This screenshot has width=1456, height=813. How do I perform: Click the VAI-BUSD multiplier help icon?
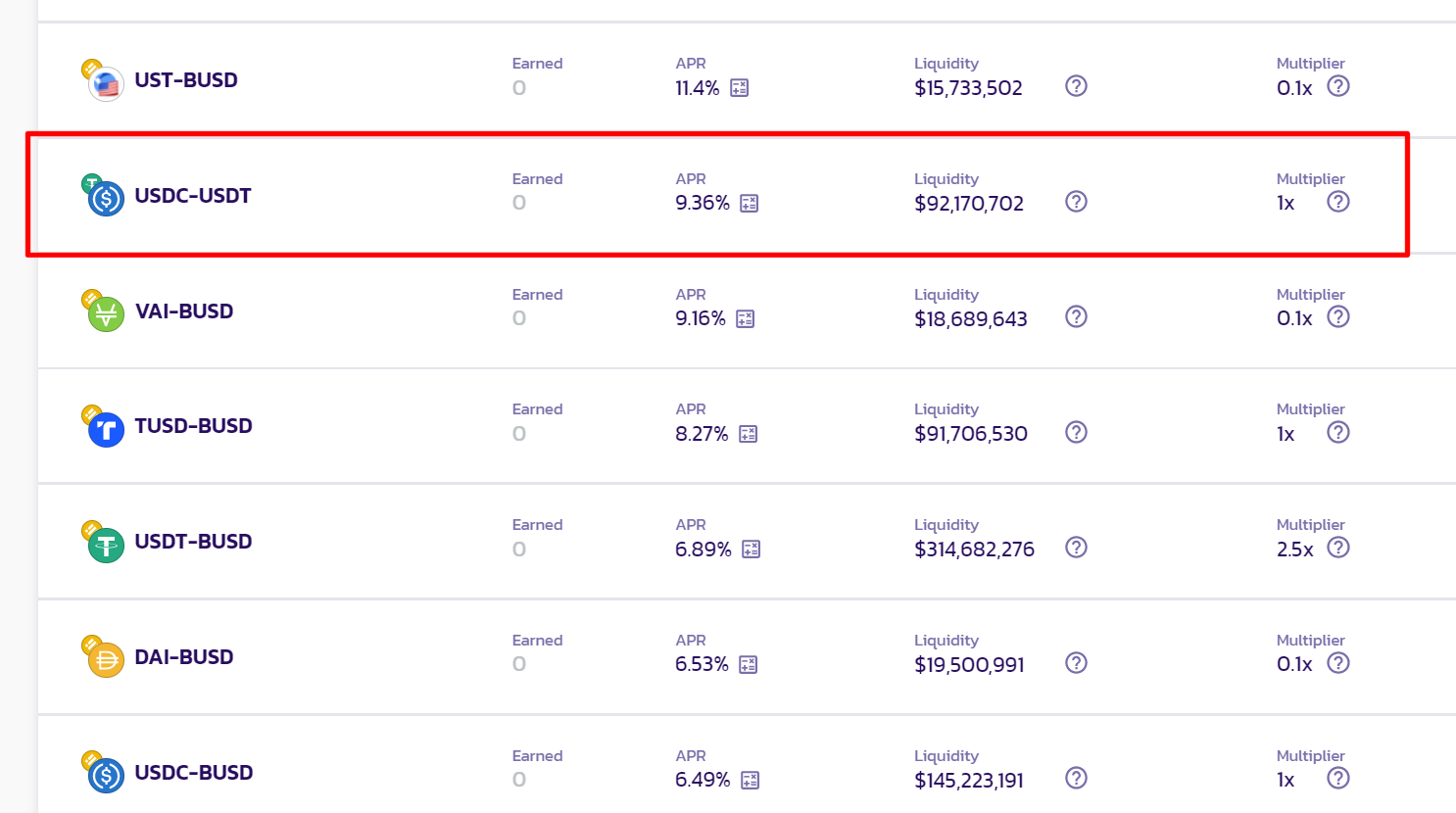pos(1338,317)
